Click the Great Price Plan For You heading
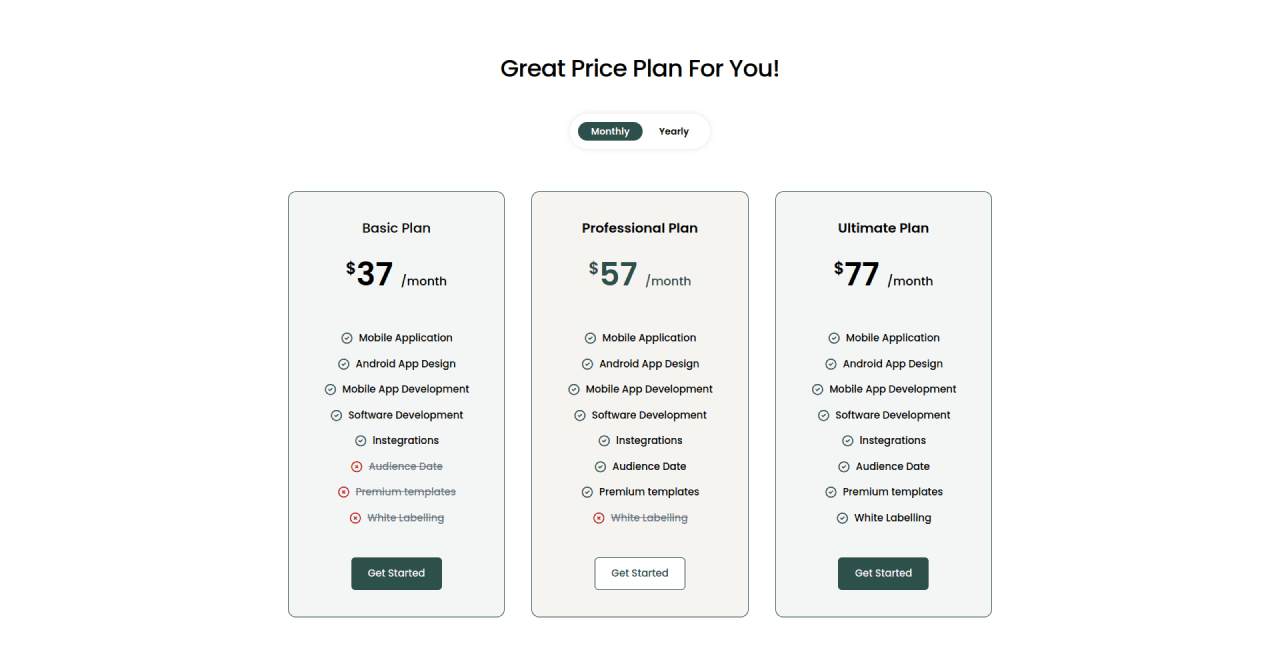This screenshot has height=662, width=1280. click(640, 69)
